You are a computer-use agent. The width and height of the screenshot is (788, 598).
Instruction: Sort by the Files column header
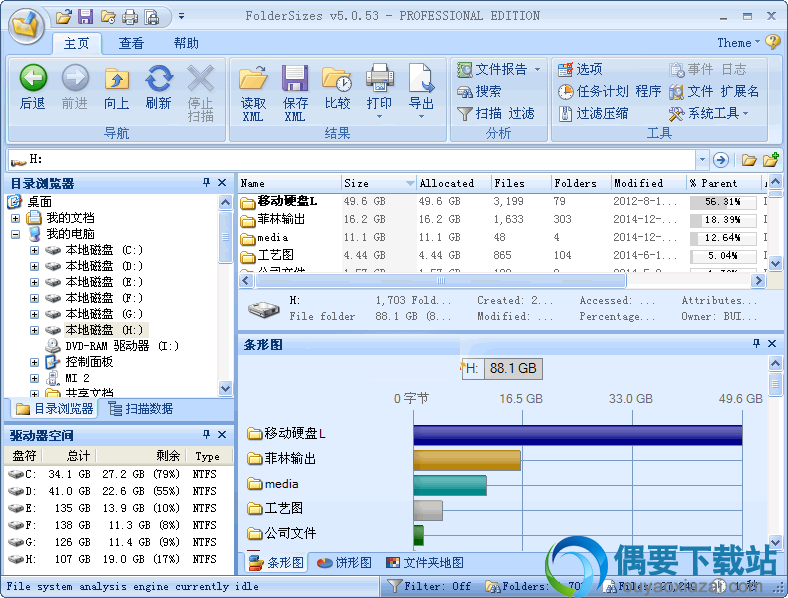click(x=521, y=183)
